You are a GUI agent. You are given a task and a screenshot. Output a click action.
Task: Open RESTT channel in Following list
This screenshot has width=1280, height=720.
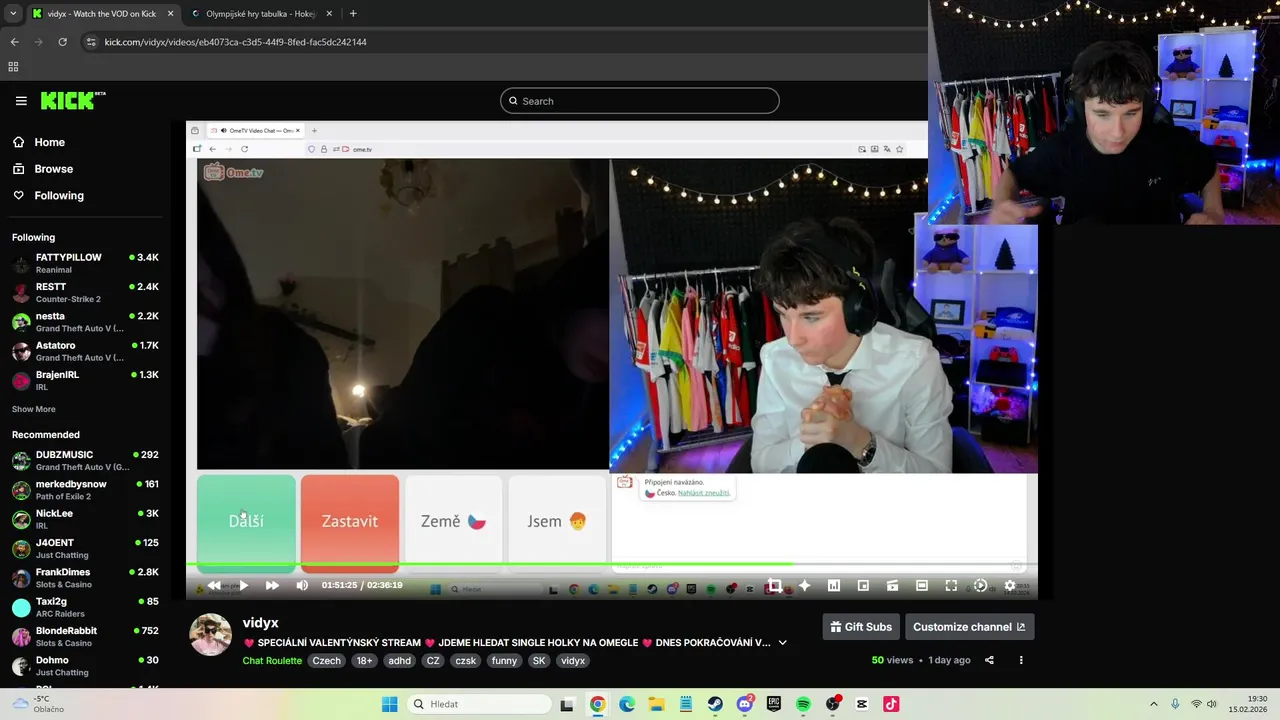(x=85, y=292)
